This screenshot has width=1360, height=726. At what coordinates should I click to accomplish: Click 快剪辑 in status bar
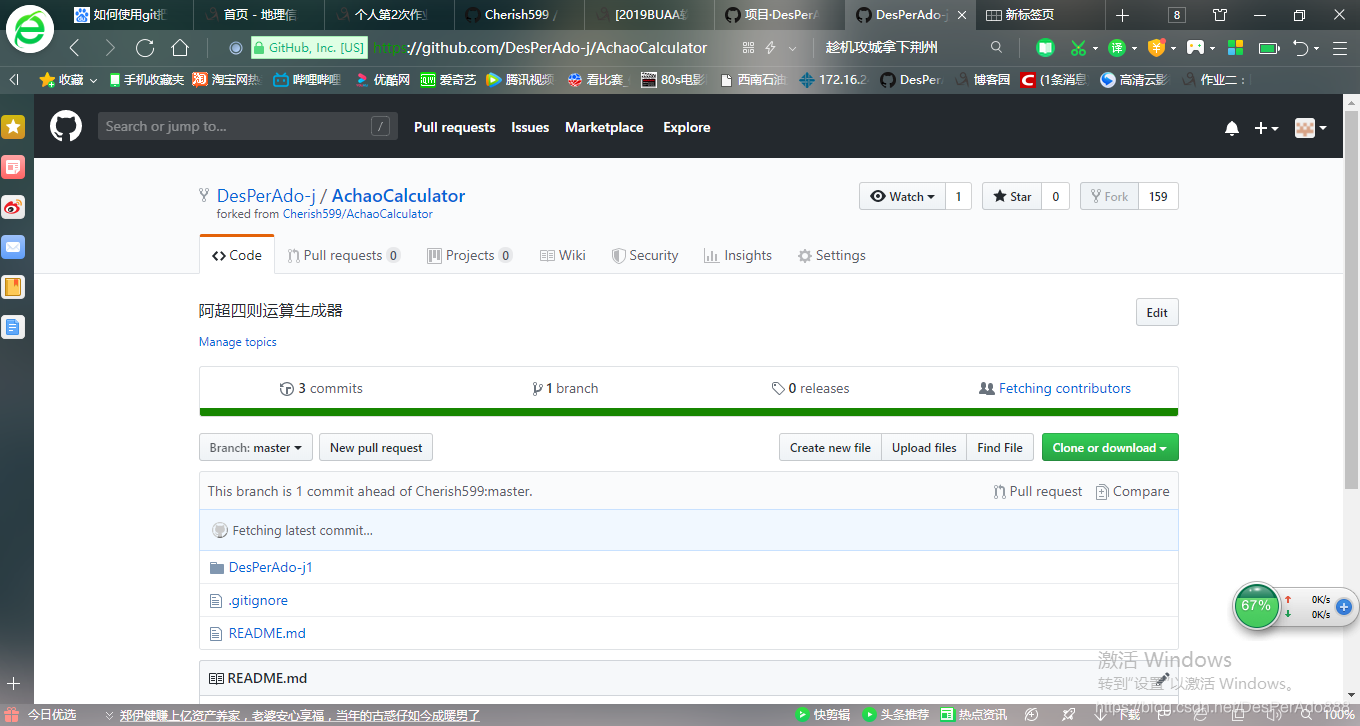pyautogui.click(x=823, y=715)
